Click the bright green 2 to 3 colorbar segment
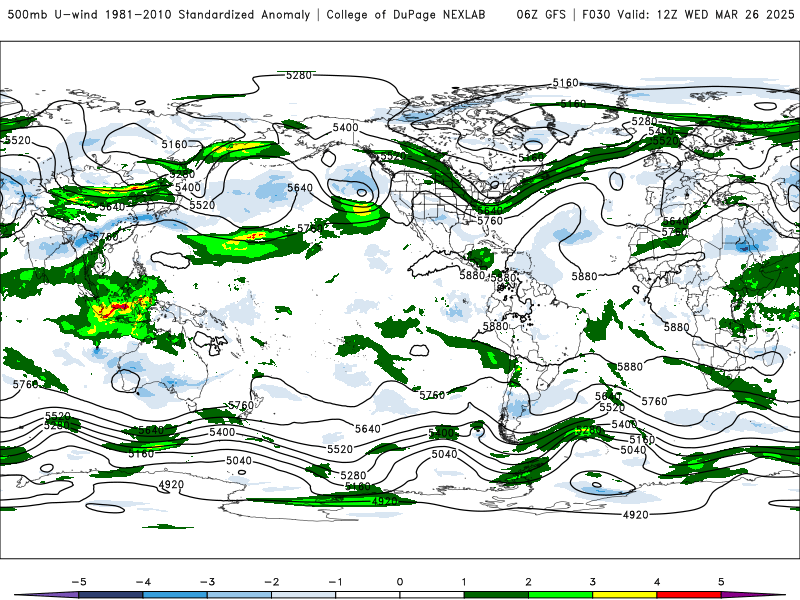Viewport: 800px width, 600px height. pos(560,595)
